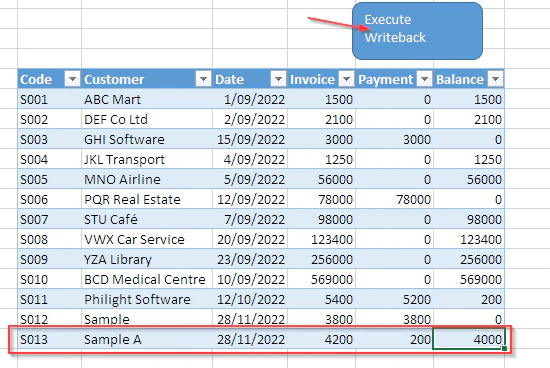Screen dimensions: 550x368
Task: Select the Balance header label
Action: [460, 80]
